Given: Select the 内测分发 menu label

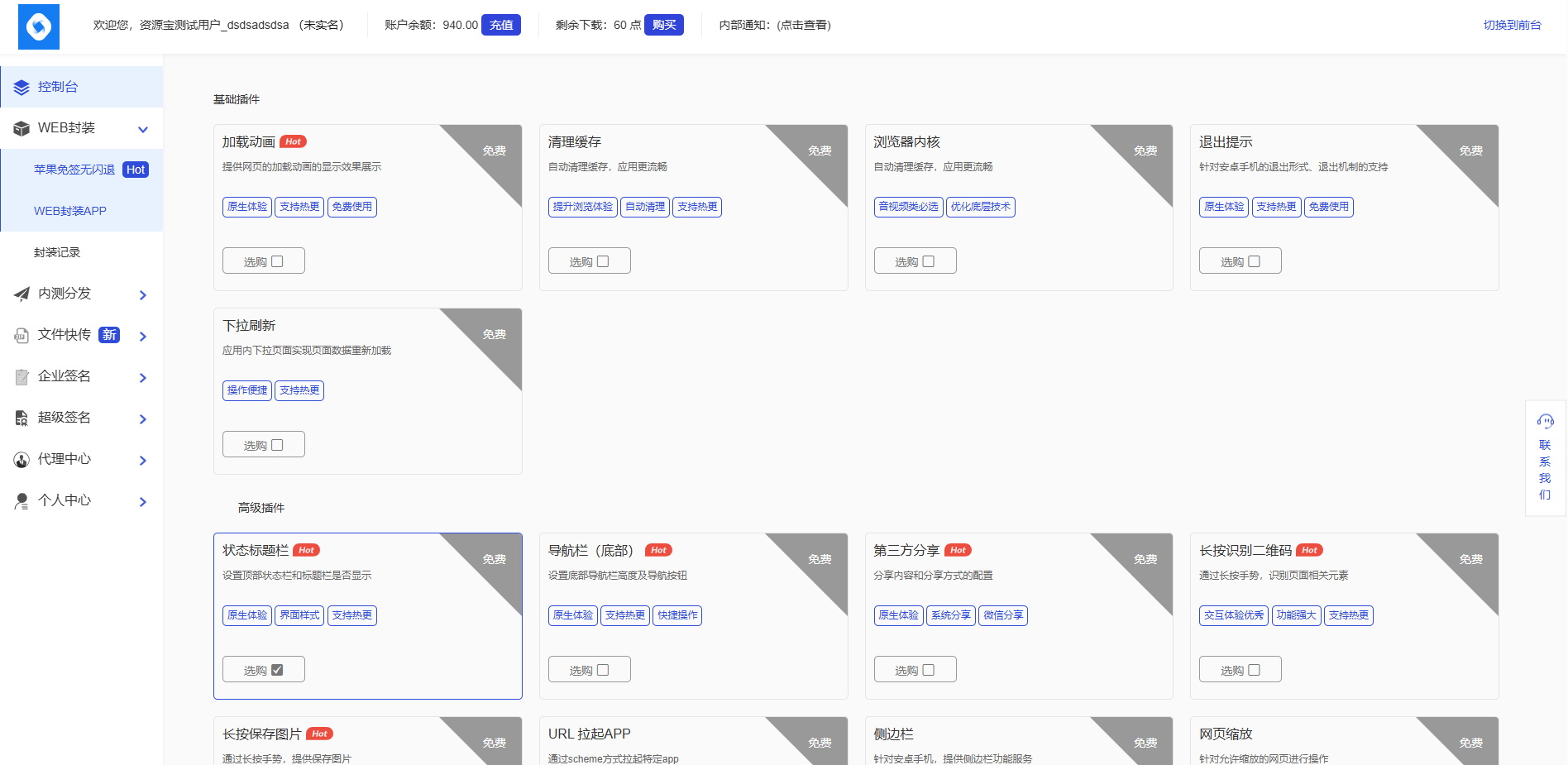Looking at the screenshot, I should click(x=65, y=294).
